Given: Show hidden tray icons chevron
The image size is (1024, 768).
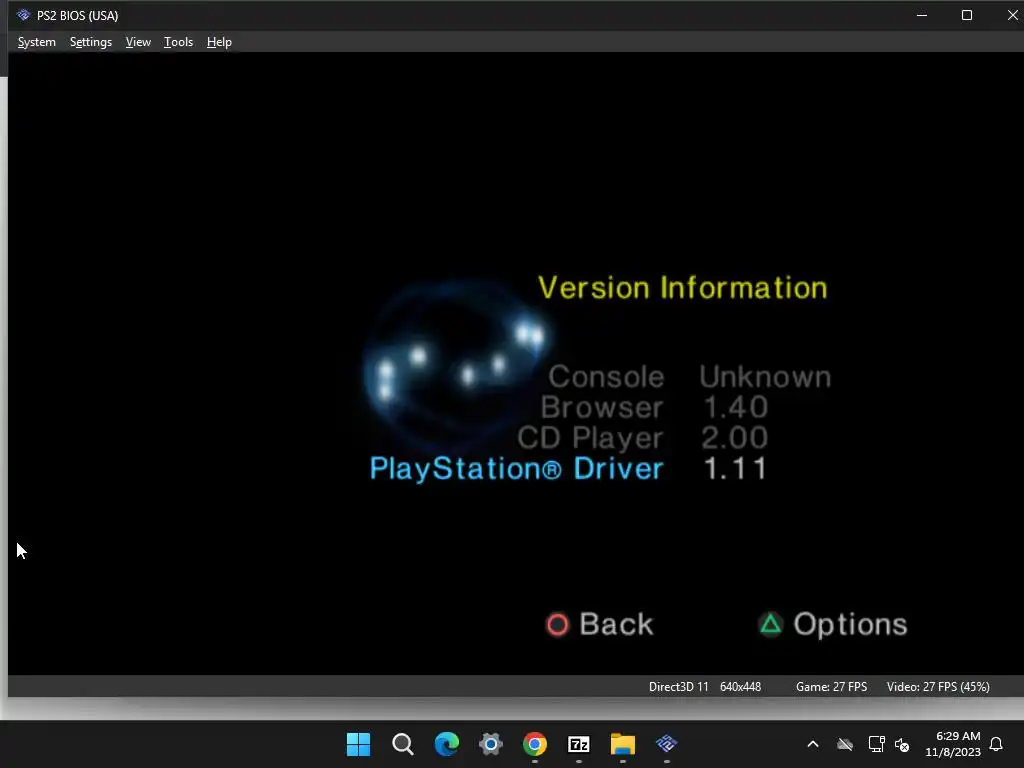Looking at the screenshot, I should [813, 744].
